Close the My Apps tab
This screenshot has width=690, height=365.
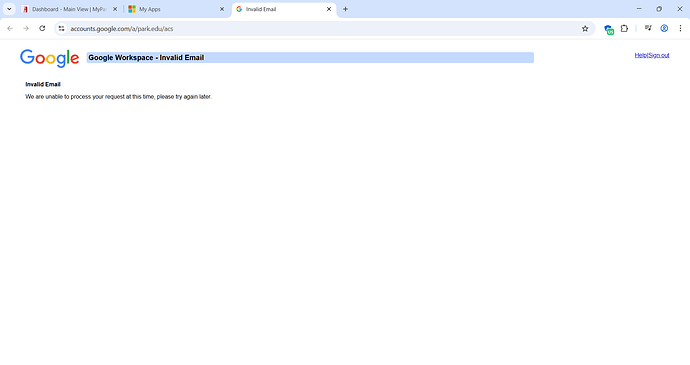(222, 9)
